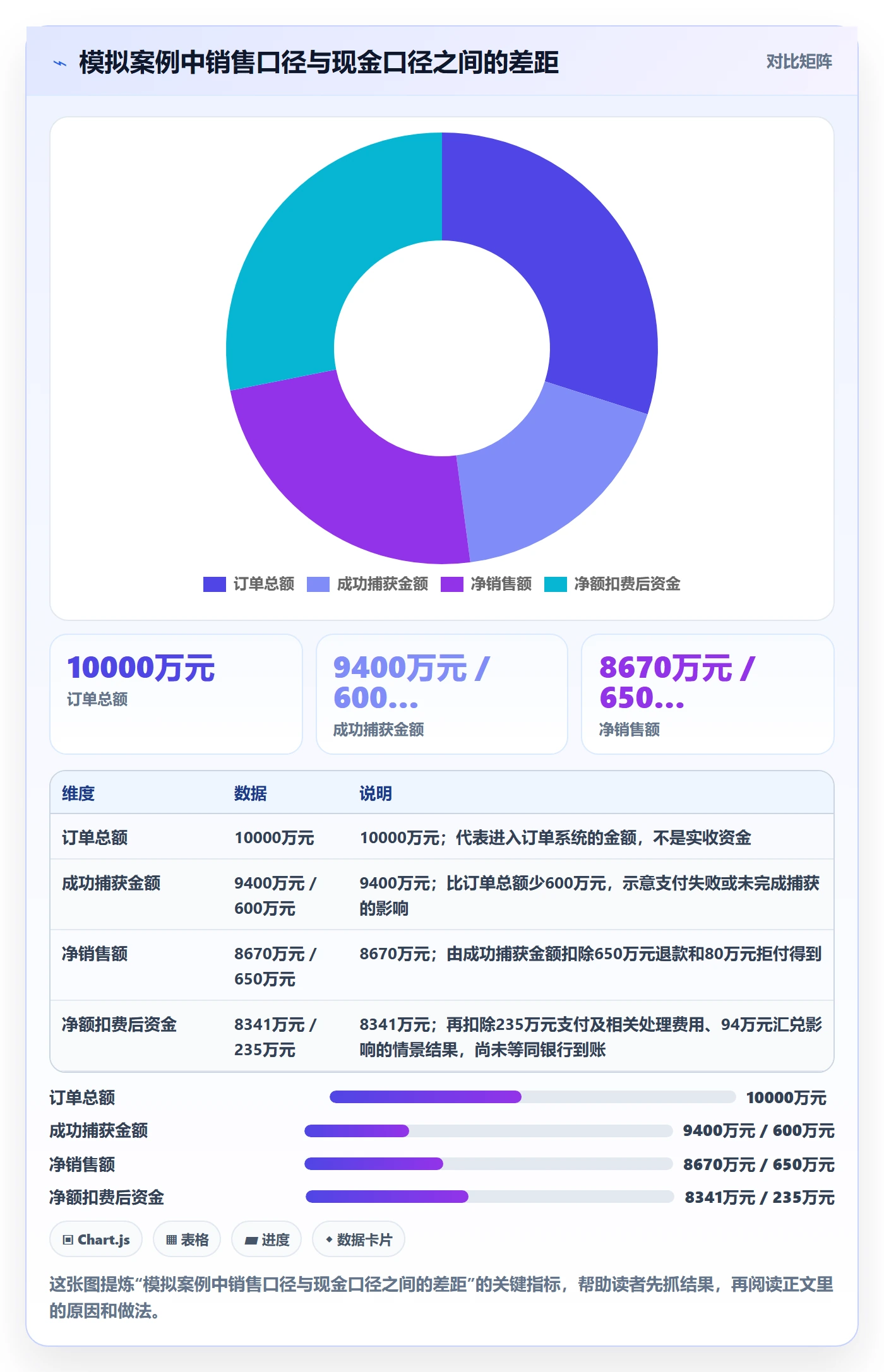Click the 维度 column header

click(x=78, y=793)
